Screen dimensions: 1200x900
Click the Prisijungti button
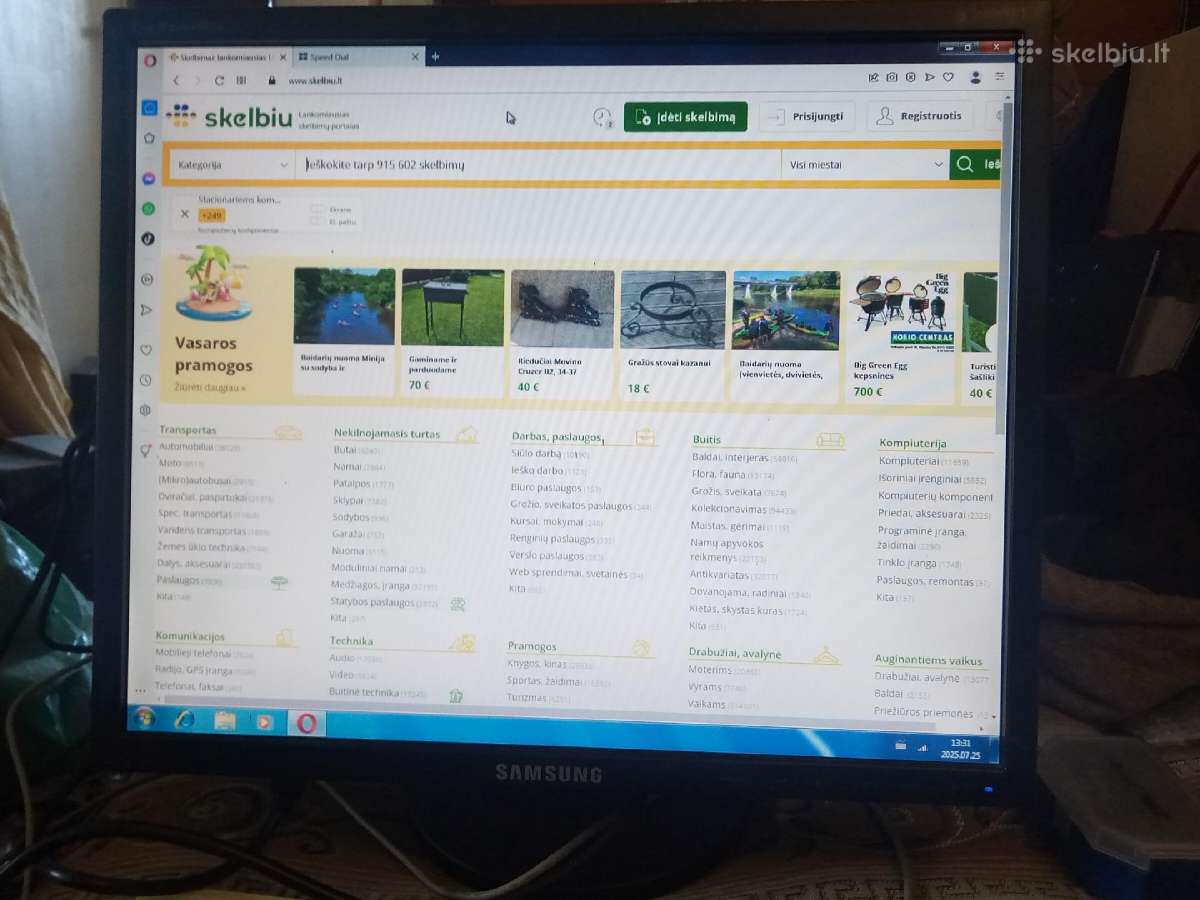[x=807, y=117]
